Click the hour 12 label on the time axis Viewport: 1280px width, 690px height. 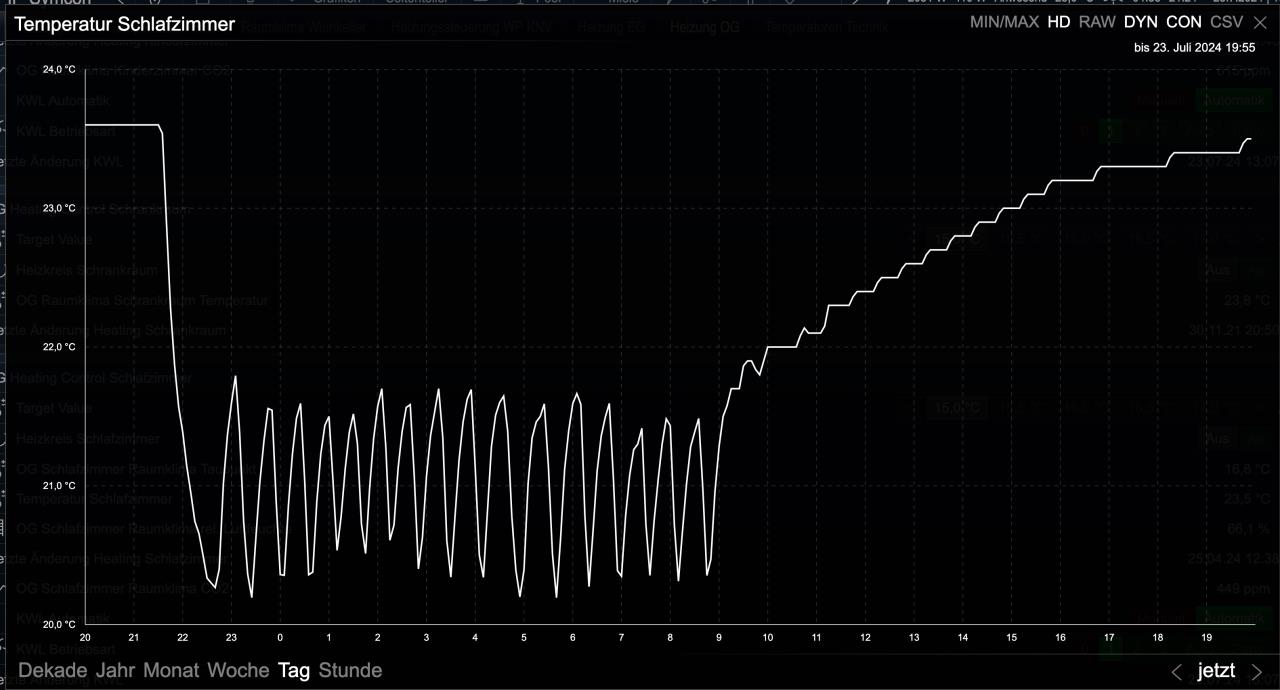click(x=865, y=637)
